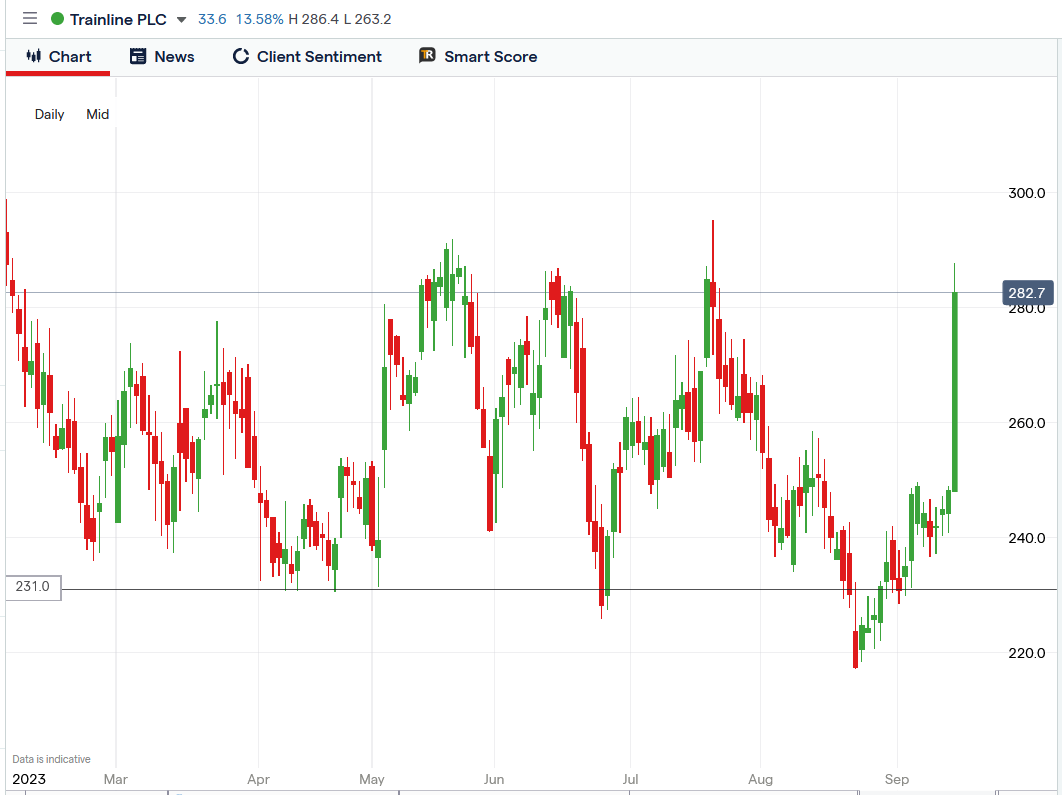
Task: Click the 300.0 price axis label
Action: point(1027,193)
